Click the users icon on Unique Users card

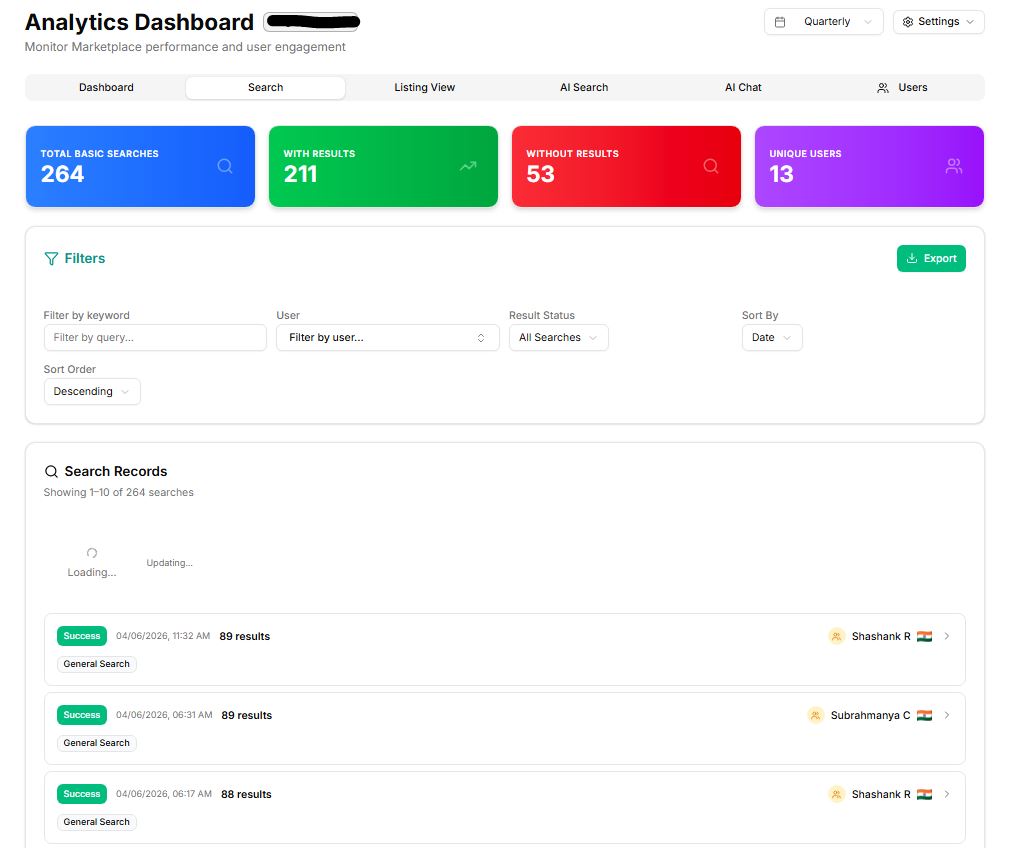point(954,166)
